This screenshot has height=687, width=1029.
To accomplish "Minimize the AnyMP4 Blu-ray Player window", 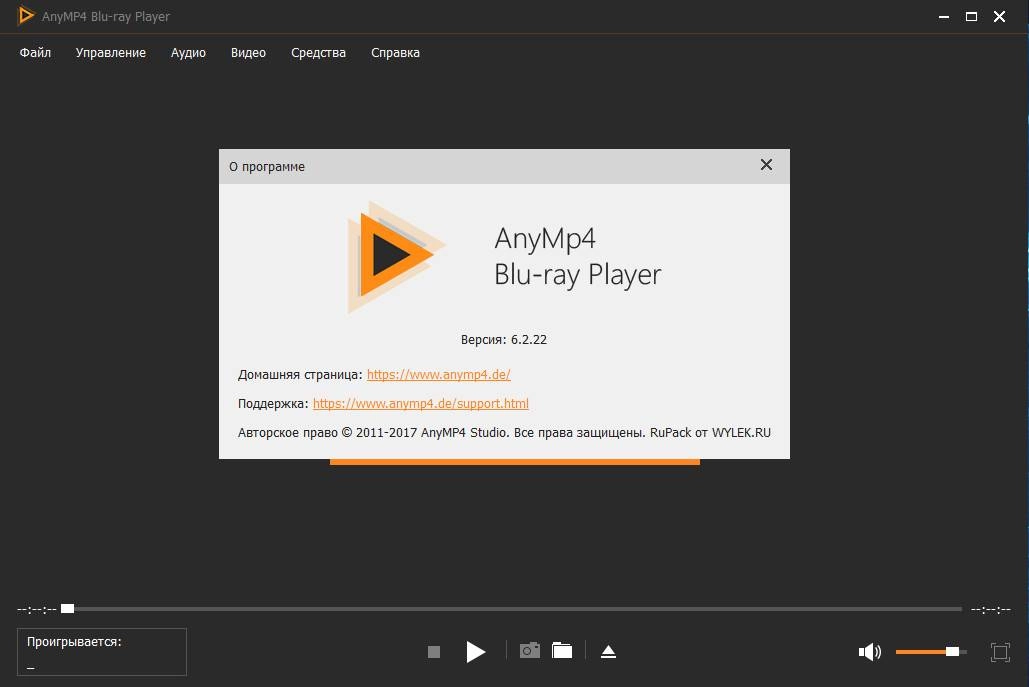I will [x=944, y=16].
